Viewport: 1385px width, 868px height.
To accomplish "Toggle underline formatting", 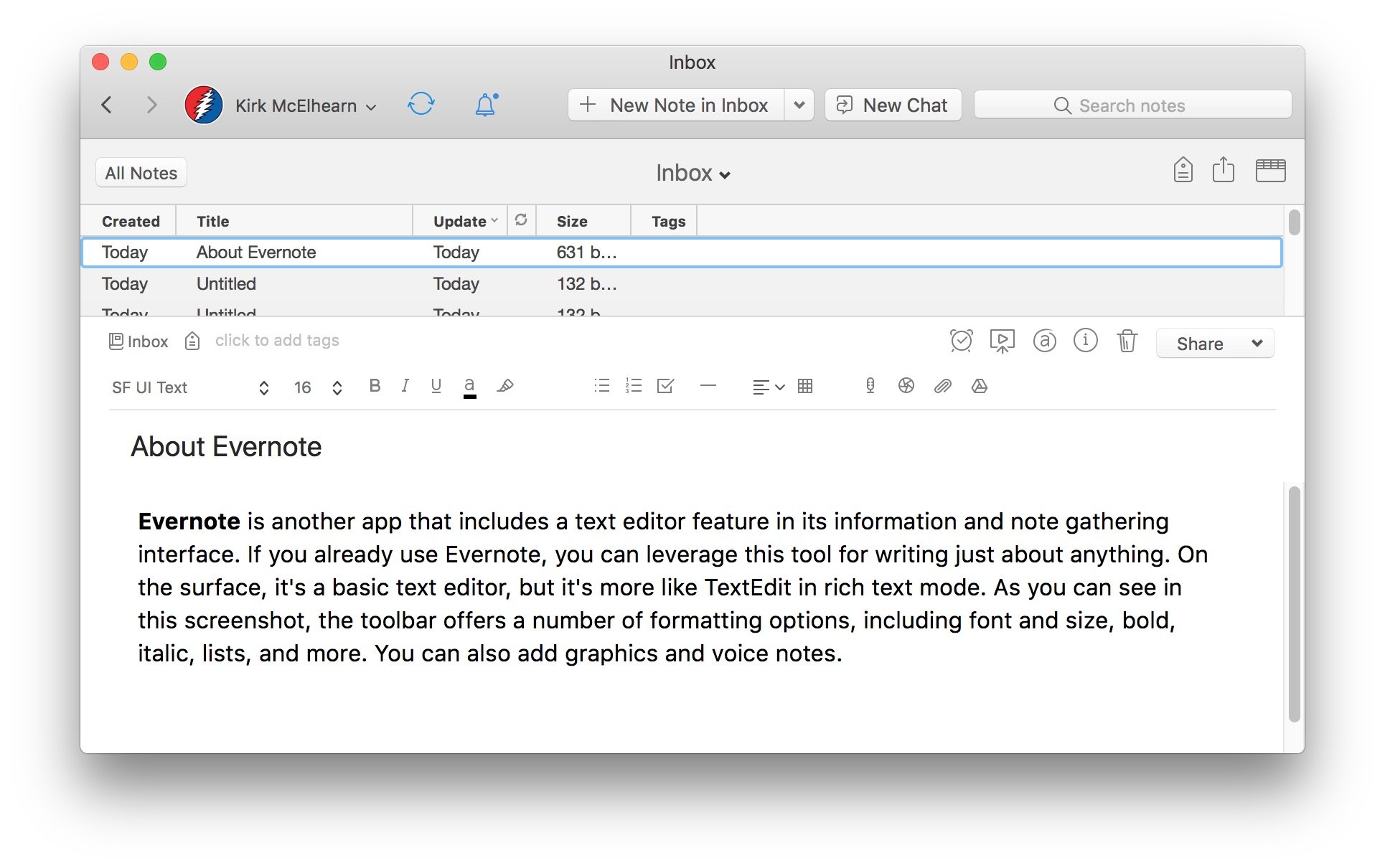I will pyautogui.click(x=436, y=386).
